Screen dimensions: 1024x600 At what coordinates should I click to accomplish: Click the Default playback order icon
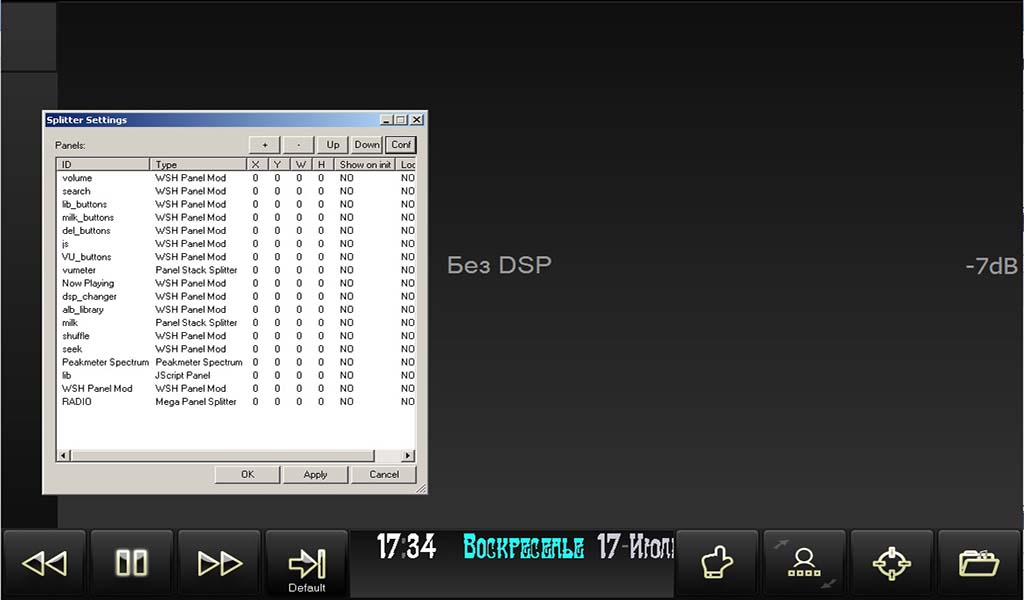(x=307, y=564)
